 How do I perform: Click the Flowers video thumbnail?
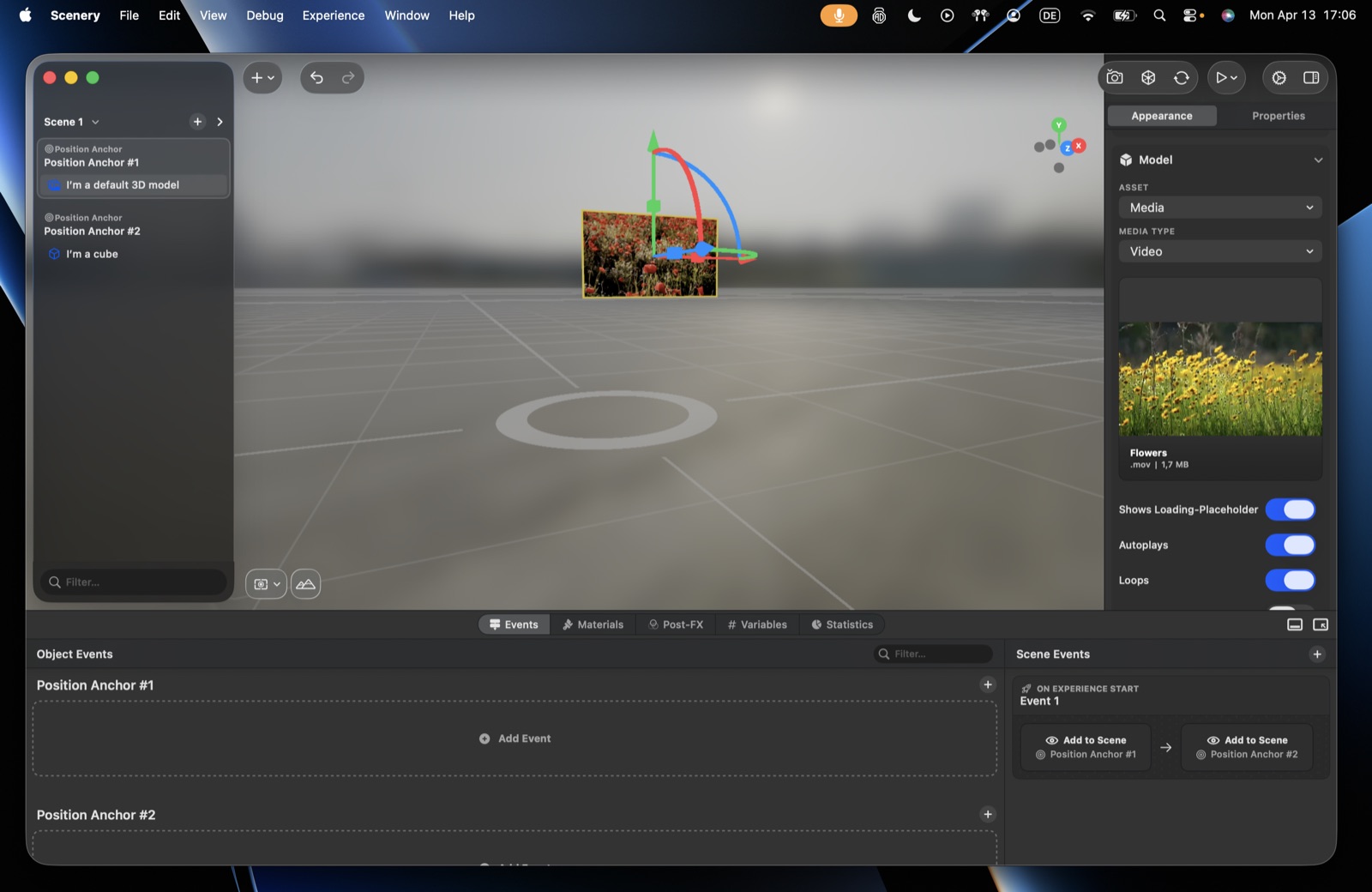pos(1220,379)
